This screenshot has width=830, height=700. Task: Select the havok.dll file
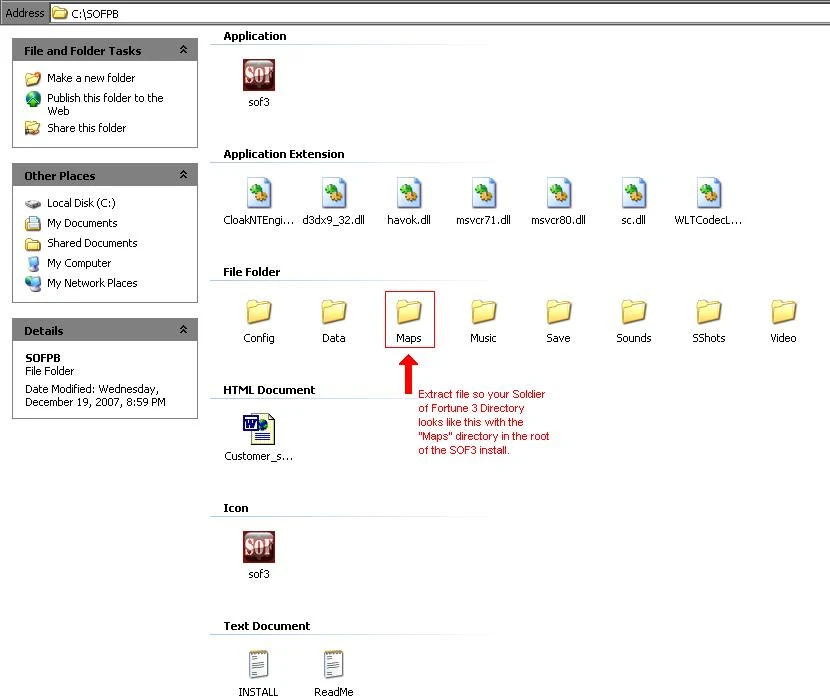408,194
